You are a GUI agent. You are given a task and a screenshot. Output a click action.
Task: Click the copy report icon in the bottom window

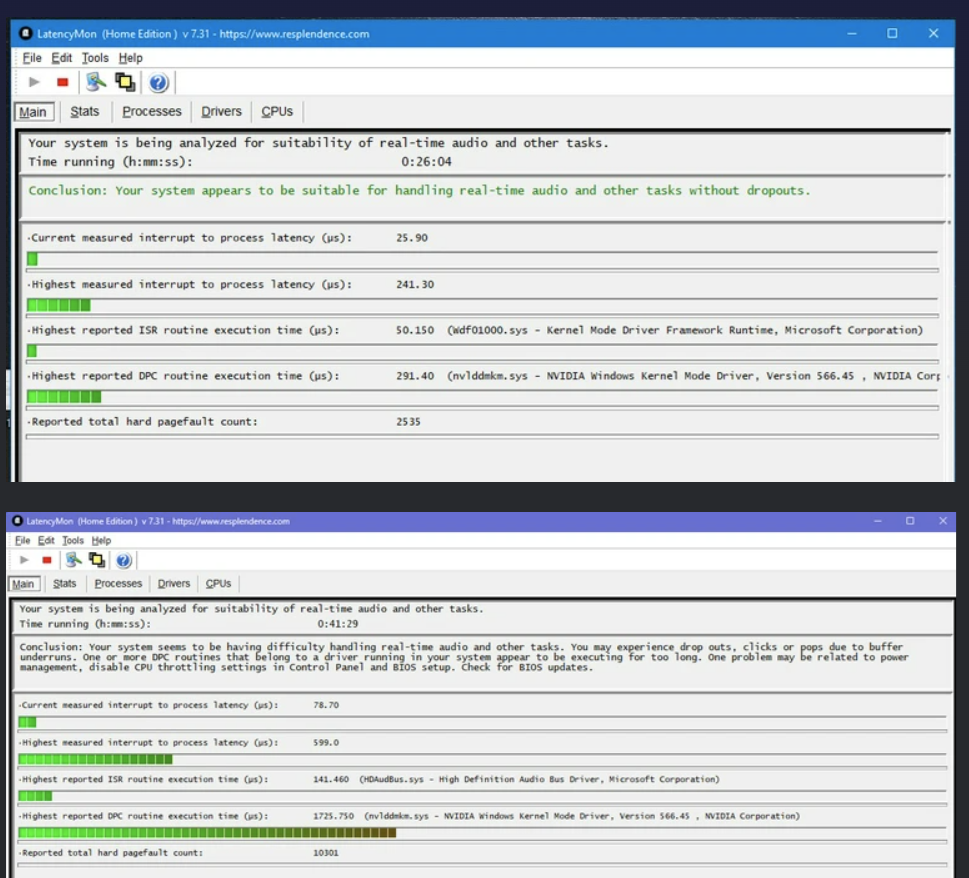pos(96,560)
